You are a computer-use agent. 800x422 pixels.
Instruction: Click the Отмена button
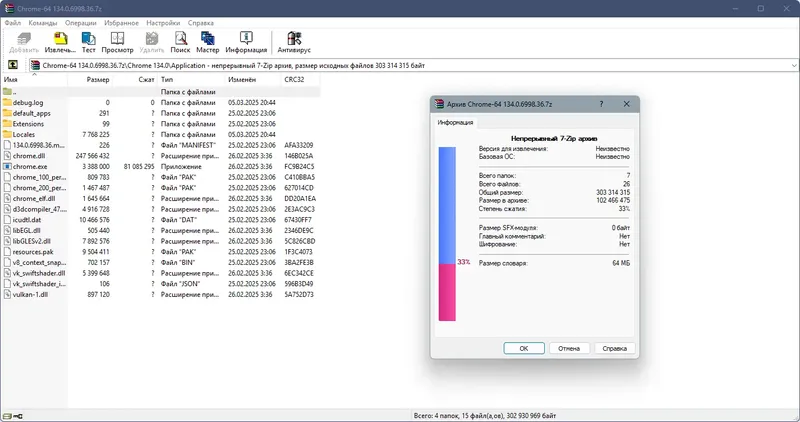(569, 348)
